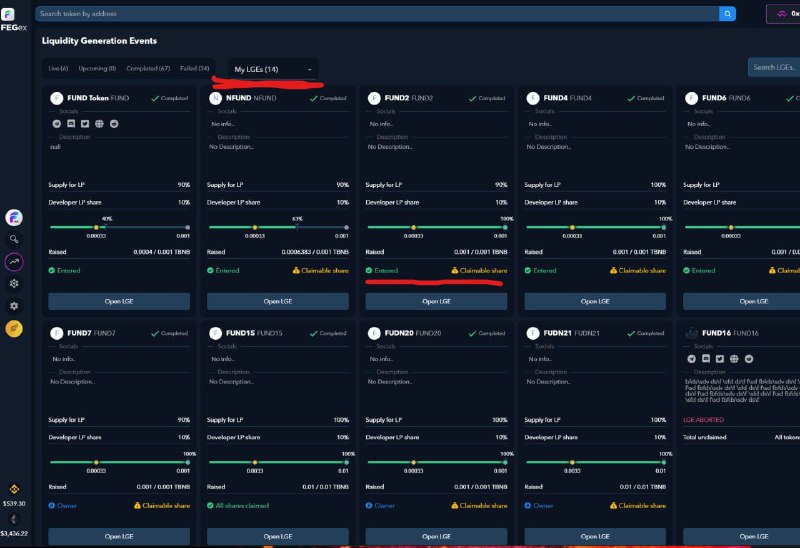Click Open LGE for FUND15
Image resolution: width=800 pixels, height=548 pixels.
pos(278,537)
